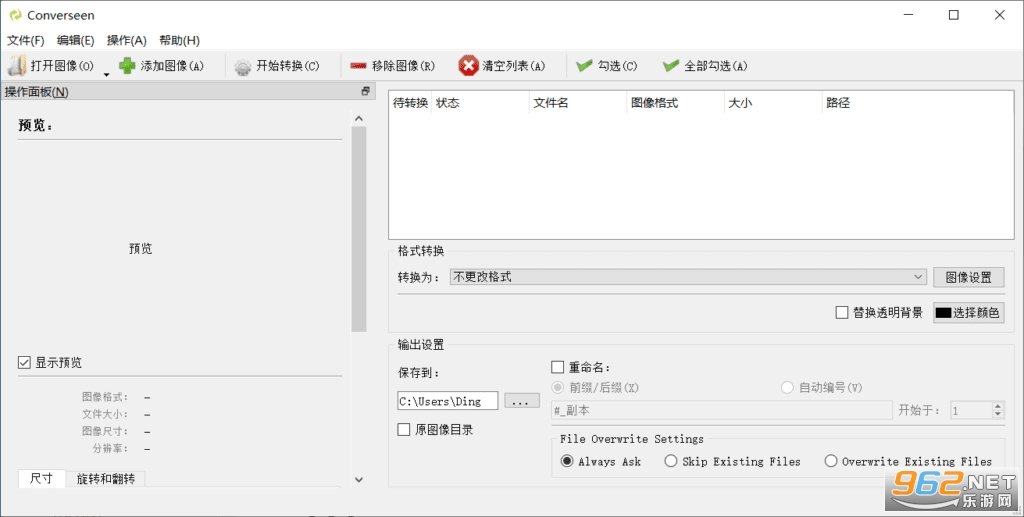Screen dimensions: 1024x517
Task: Select Overwrite Existing Files radio option
Action: point(831,462)
